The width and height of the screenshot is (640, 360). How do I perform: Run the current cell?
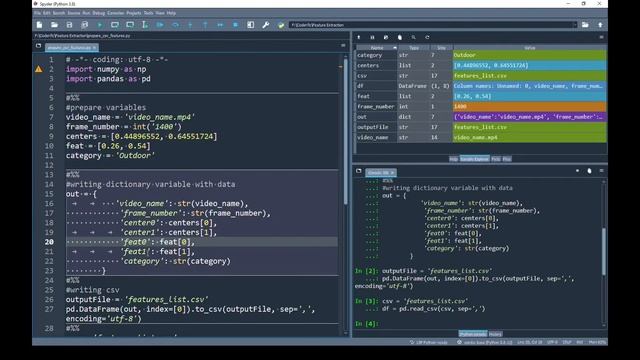click(115, 25)
